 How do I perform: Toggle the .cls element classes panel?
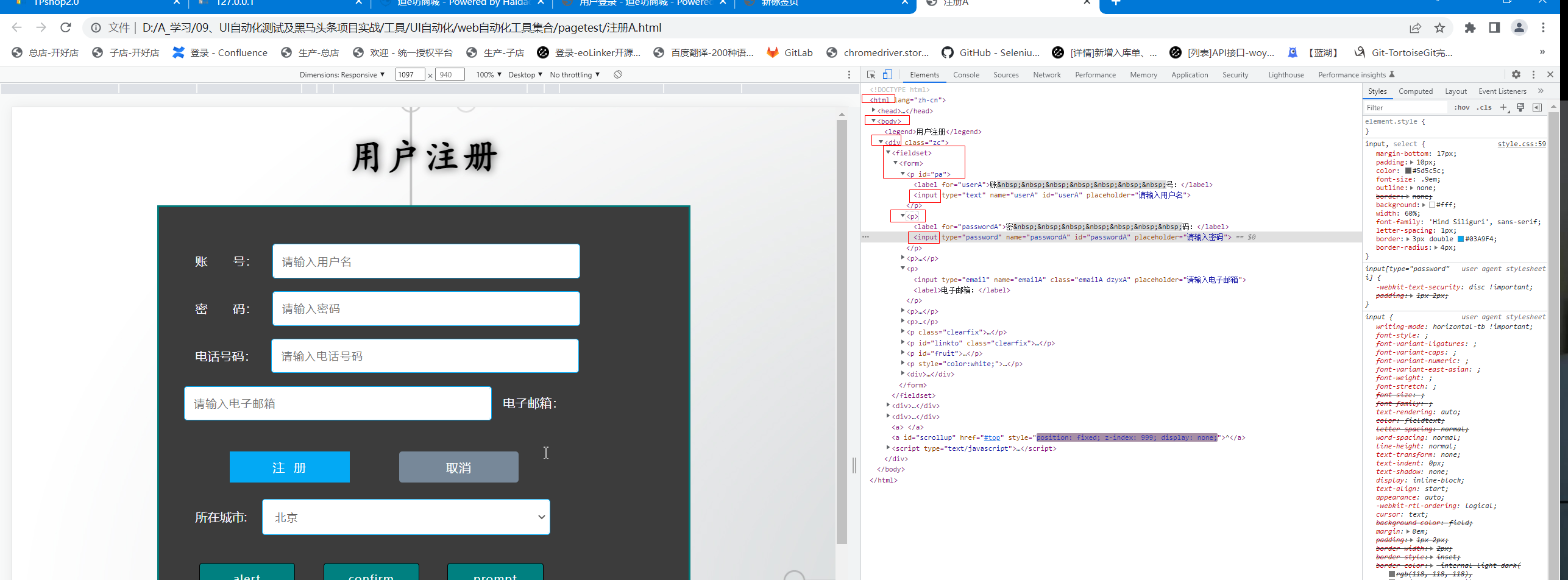(x=1485, y=108)
